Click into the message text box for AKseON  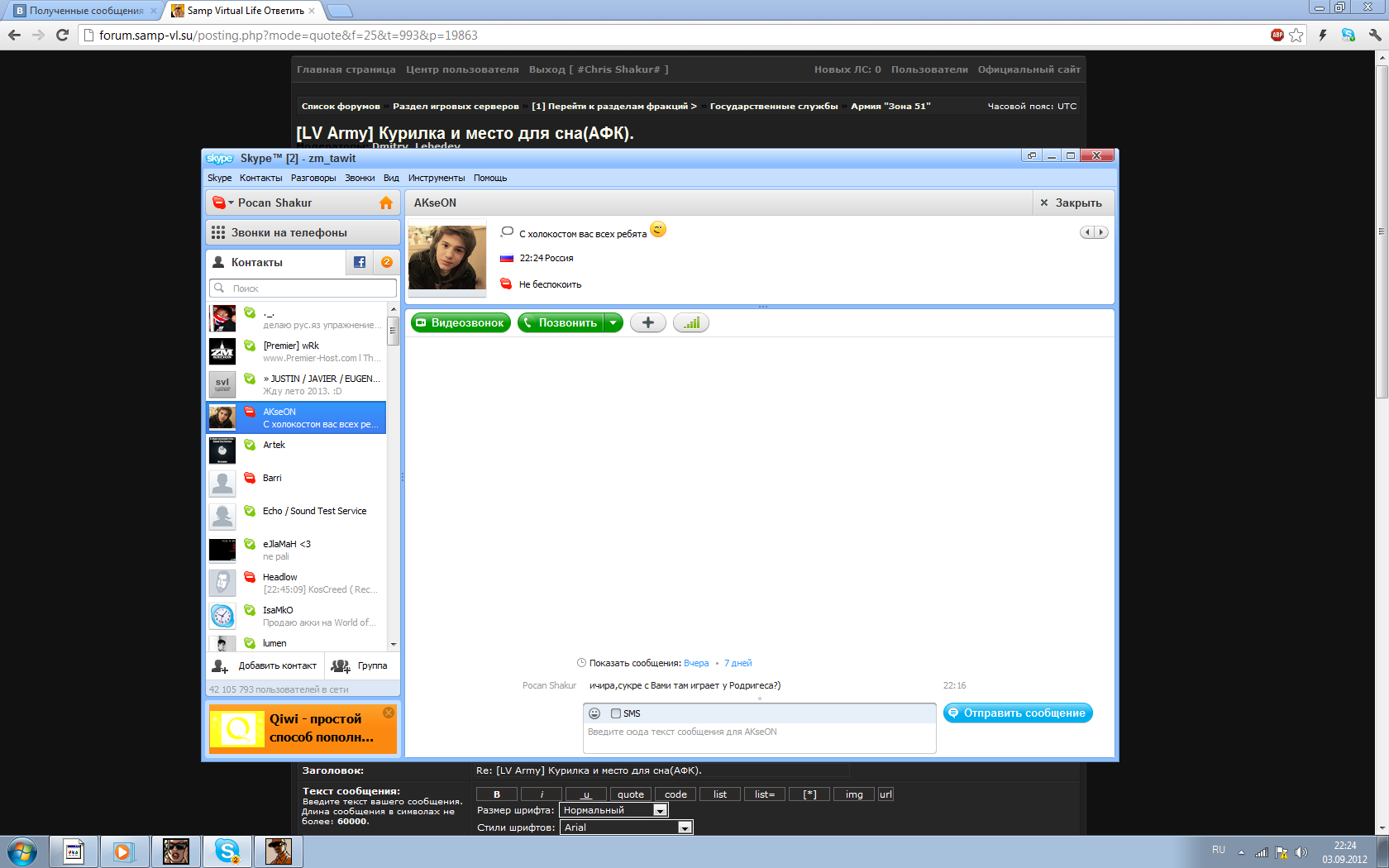point(759,737)
